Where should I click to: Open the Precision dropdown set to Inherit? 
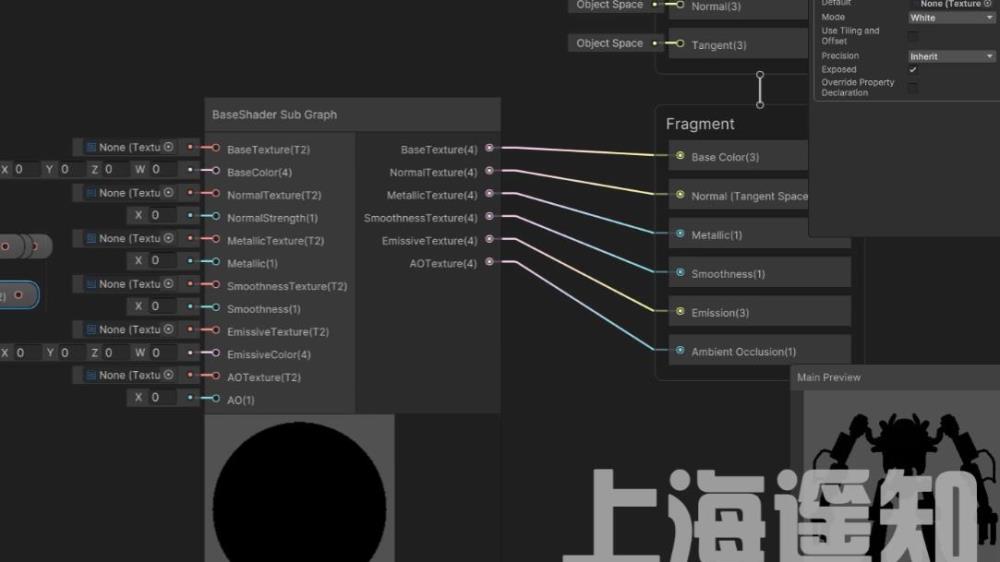pos(951,57)
